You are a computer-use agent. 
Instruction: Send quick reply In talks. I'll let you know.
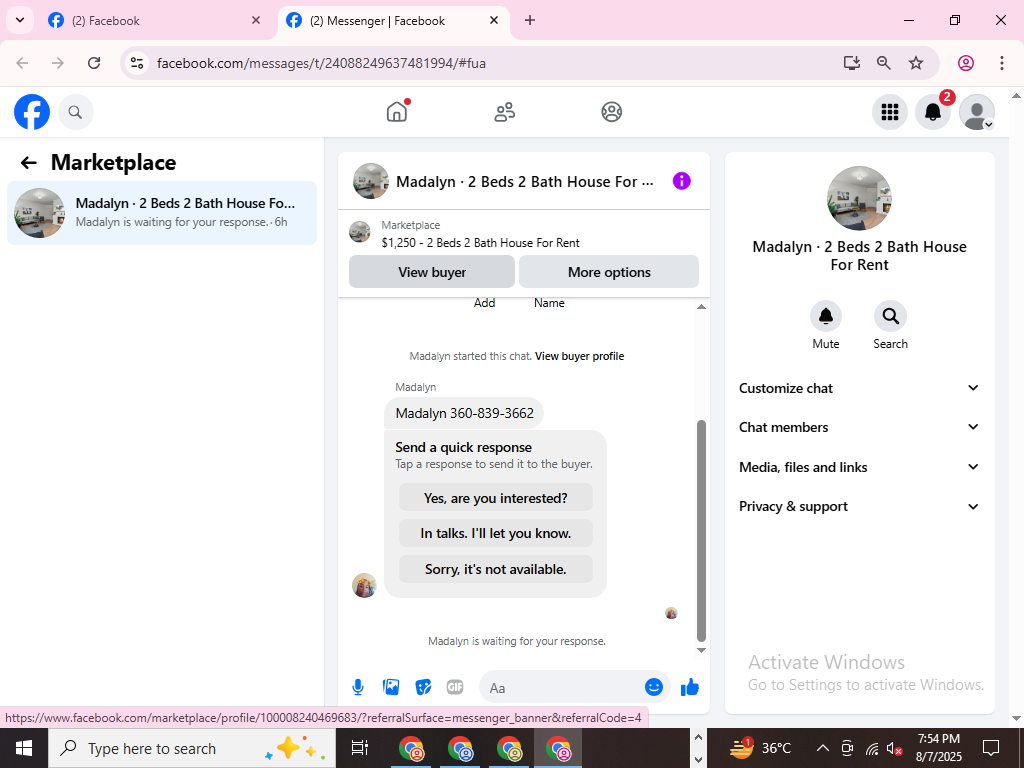(x=496, y=533)
